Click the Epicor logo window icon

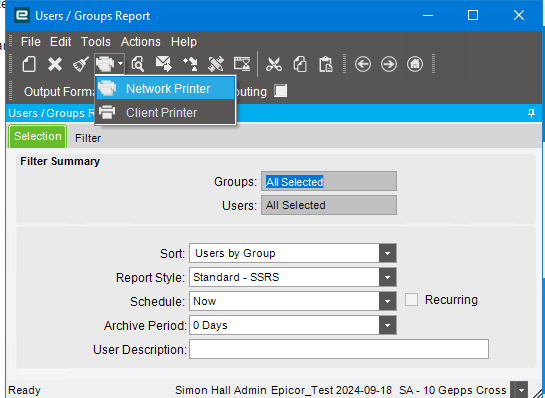tap(22, 16)
